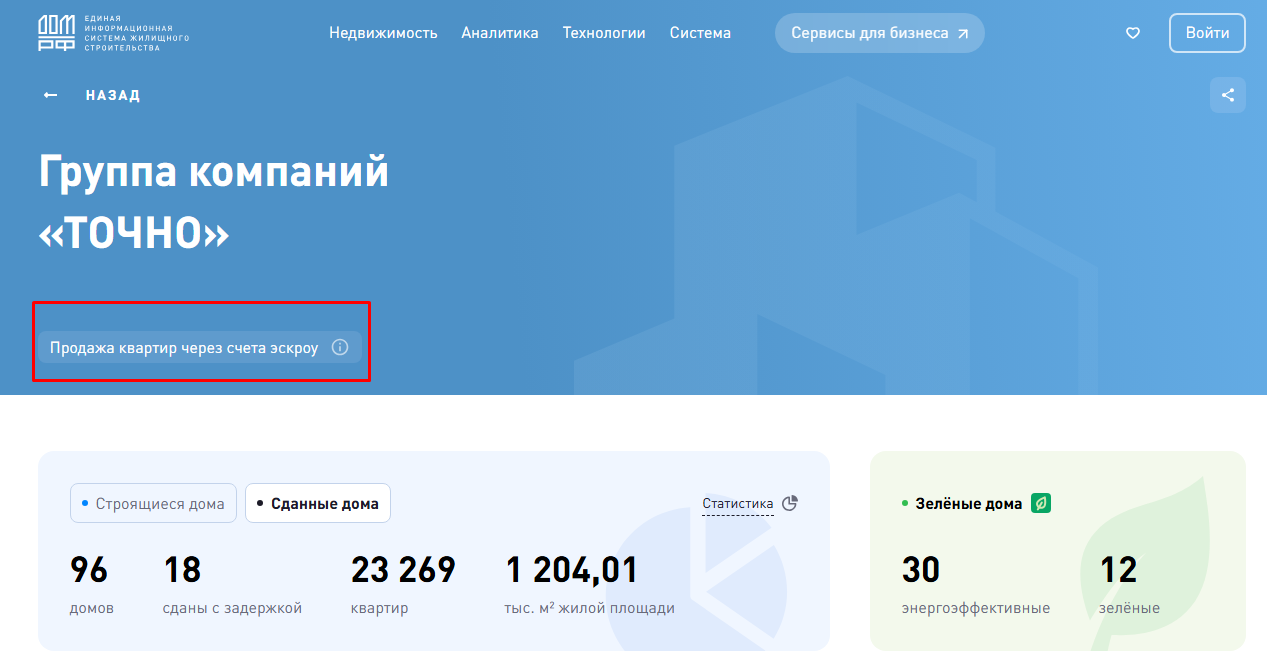This screenshot has width=1267, height=669.
Task: Open escrow sales info tooltip icon
Action: (x=339, y=348)
